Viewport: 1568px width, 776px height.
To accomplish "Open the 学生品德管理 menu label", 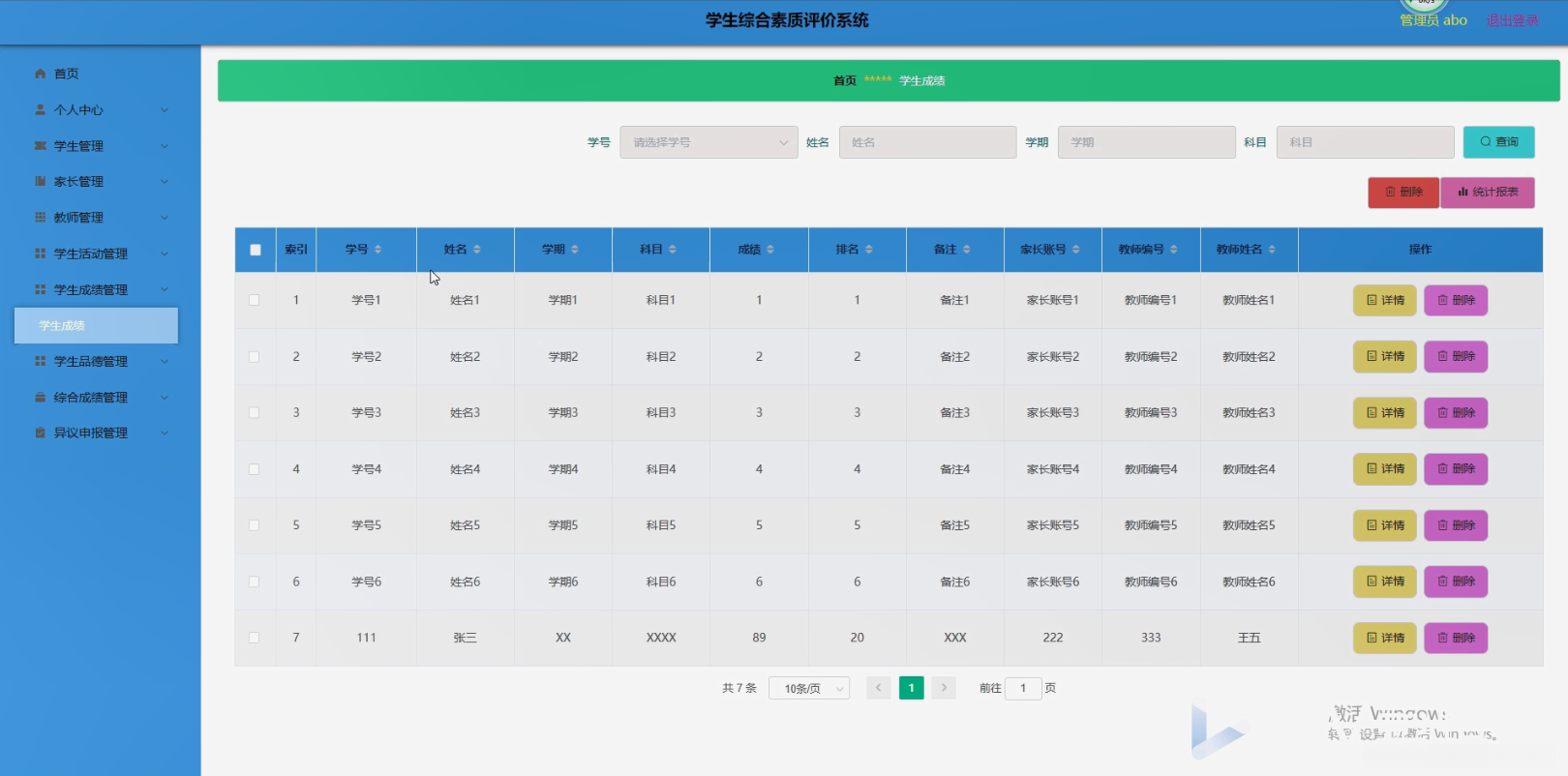I will [x=91, y=361].
